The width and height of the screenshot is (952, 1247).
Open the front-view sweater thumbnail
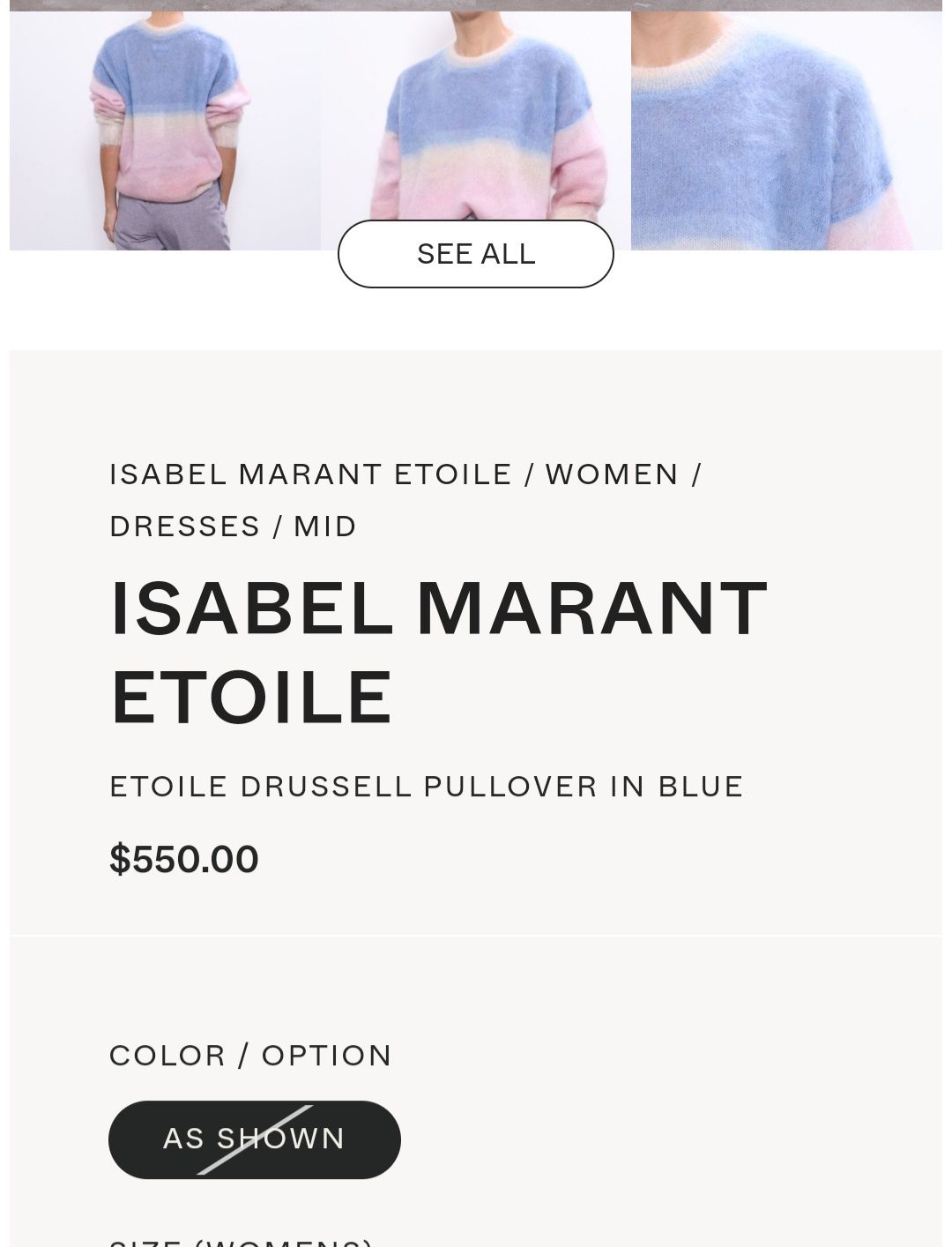pos(476,116)
